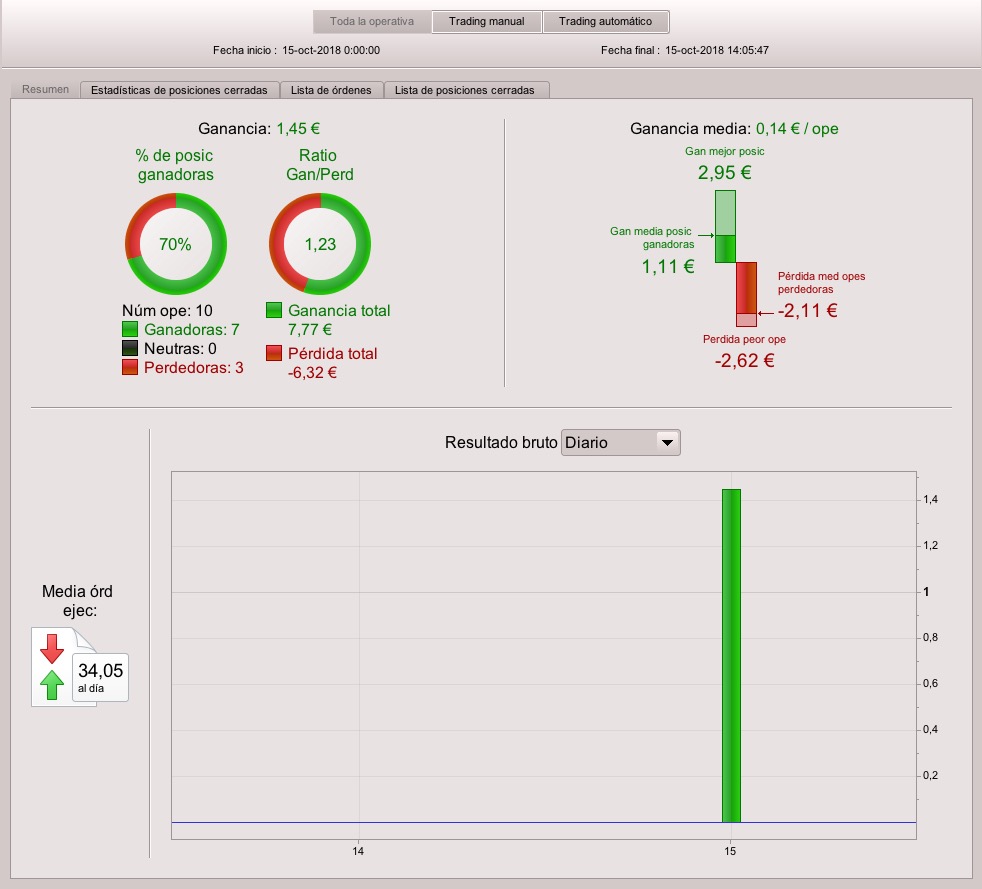Click the Ganadoras: 7 label

click(x=192, y=329)
